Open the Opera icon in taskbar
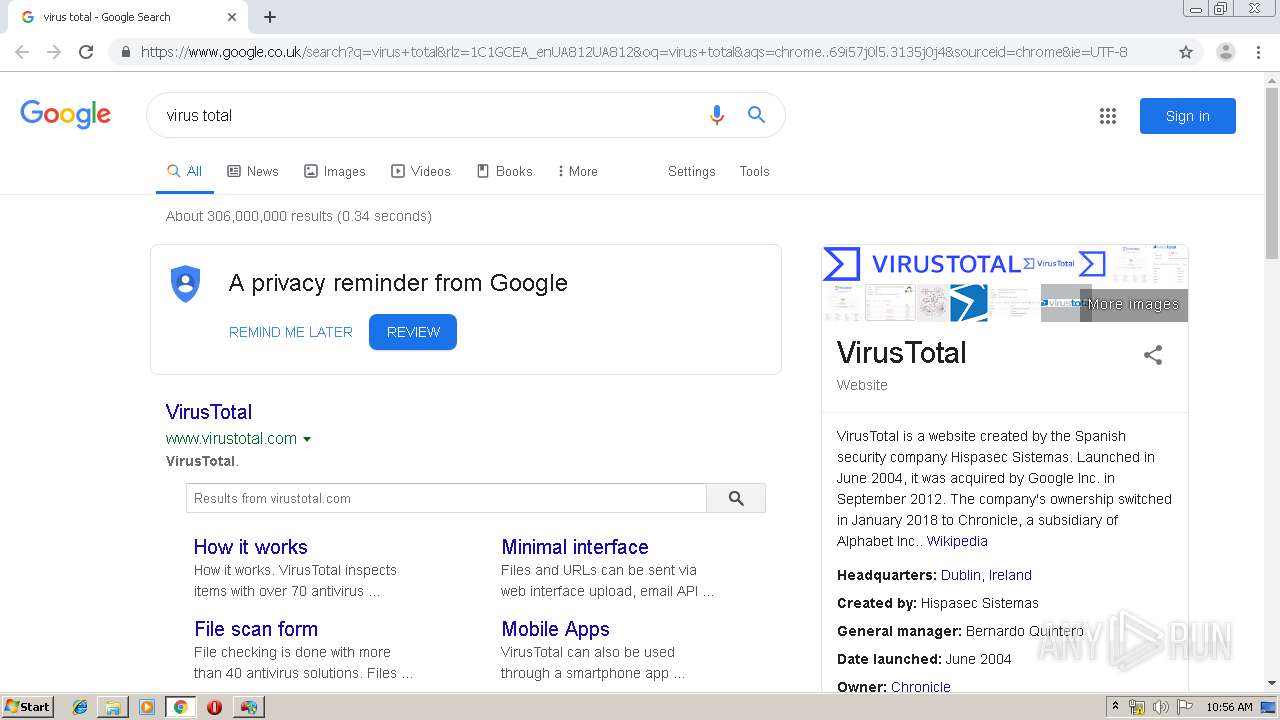 tap(214, 707)
